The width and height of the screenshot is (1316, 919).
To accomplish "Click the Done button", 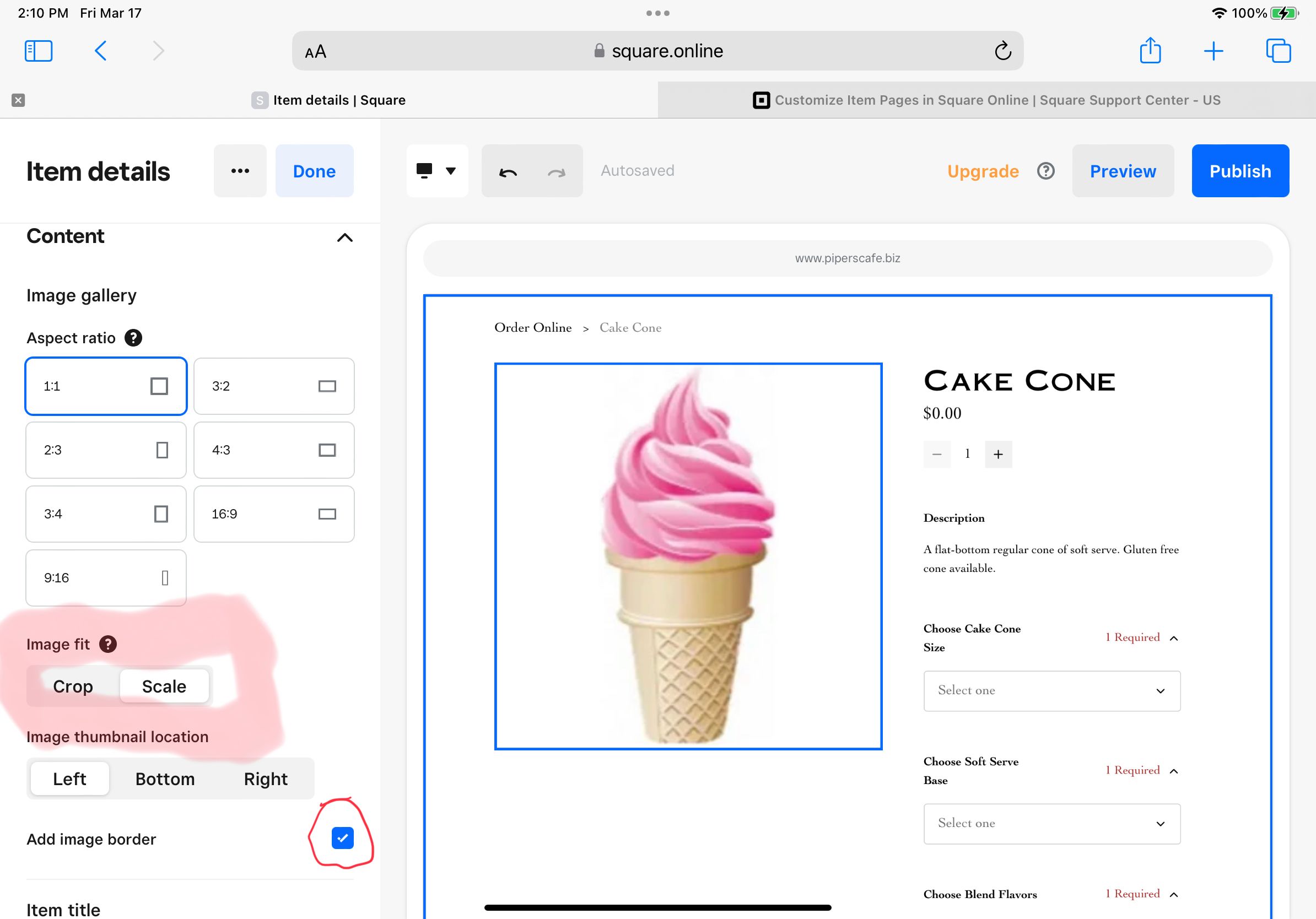I will 314,171.
